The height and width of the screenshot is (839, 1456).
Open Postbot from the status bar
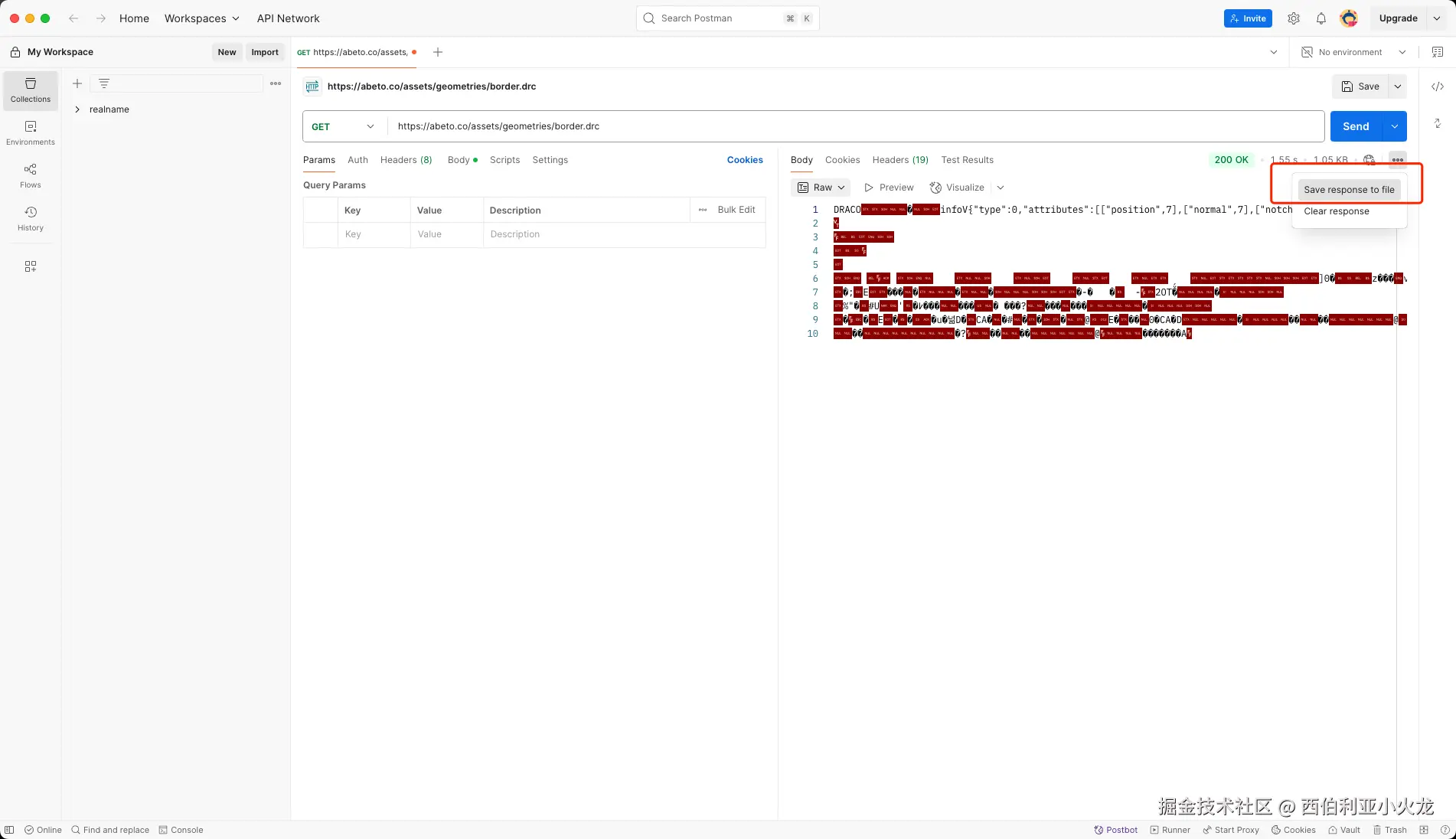(1116, 830)
